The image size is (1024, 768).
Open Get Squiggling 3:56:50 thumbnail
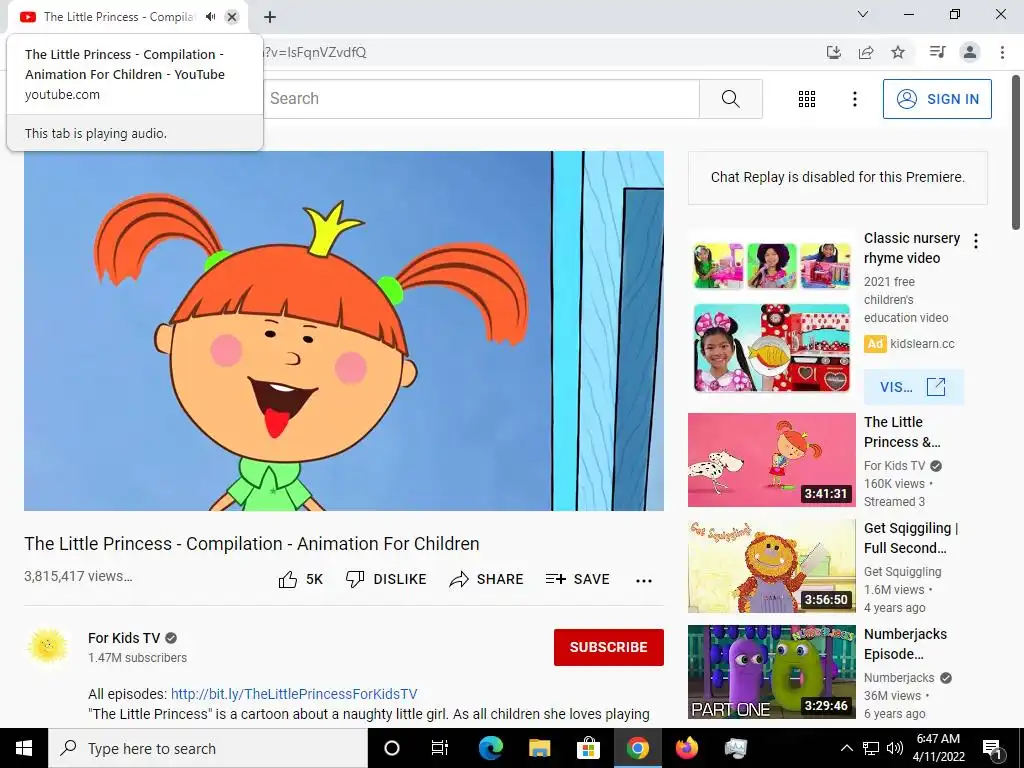pos(771,566)
